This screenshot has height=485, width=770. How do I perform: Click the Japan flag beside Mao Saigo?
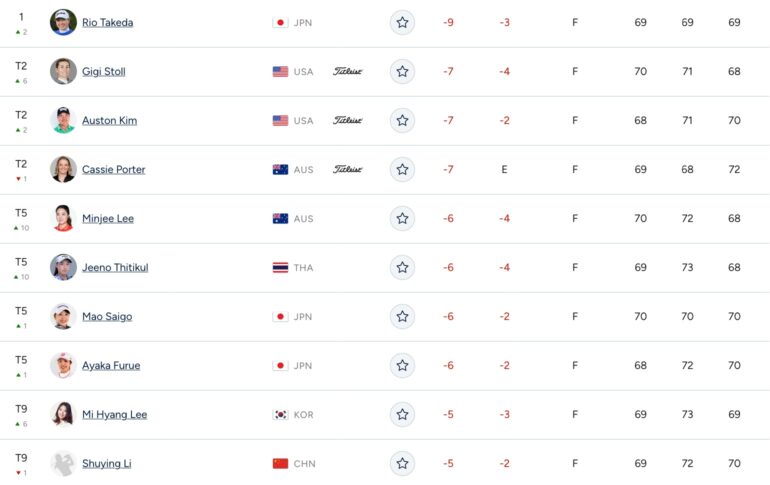coord(280,317)
